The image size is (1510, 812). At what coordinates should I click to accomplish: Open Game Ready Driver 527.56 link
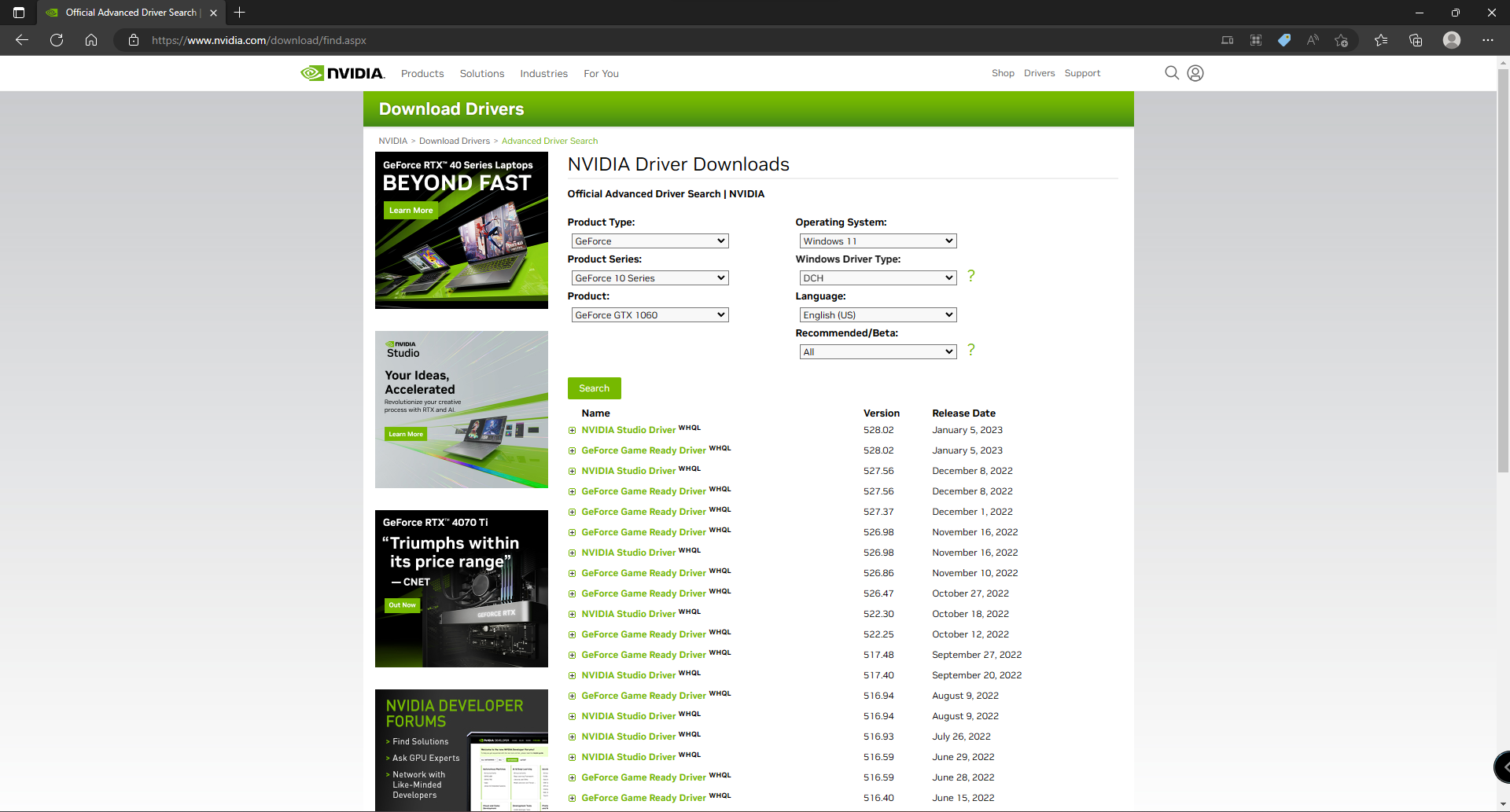pyautogui.click(x=643, y=491)
